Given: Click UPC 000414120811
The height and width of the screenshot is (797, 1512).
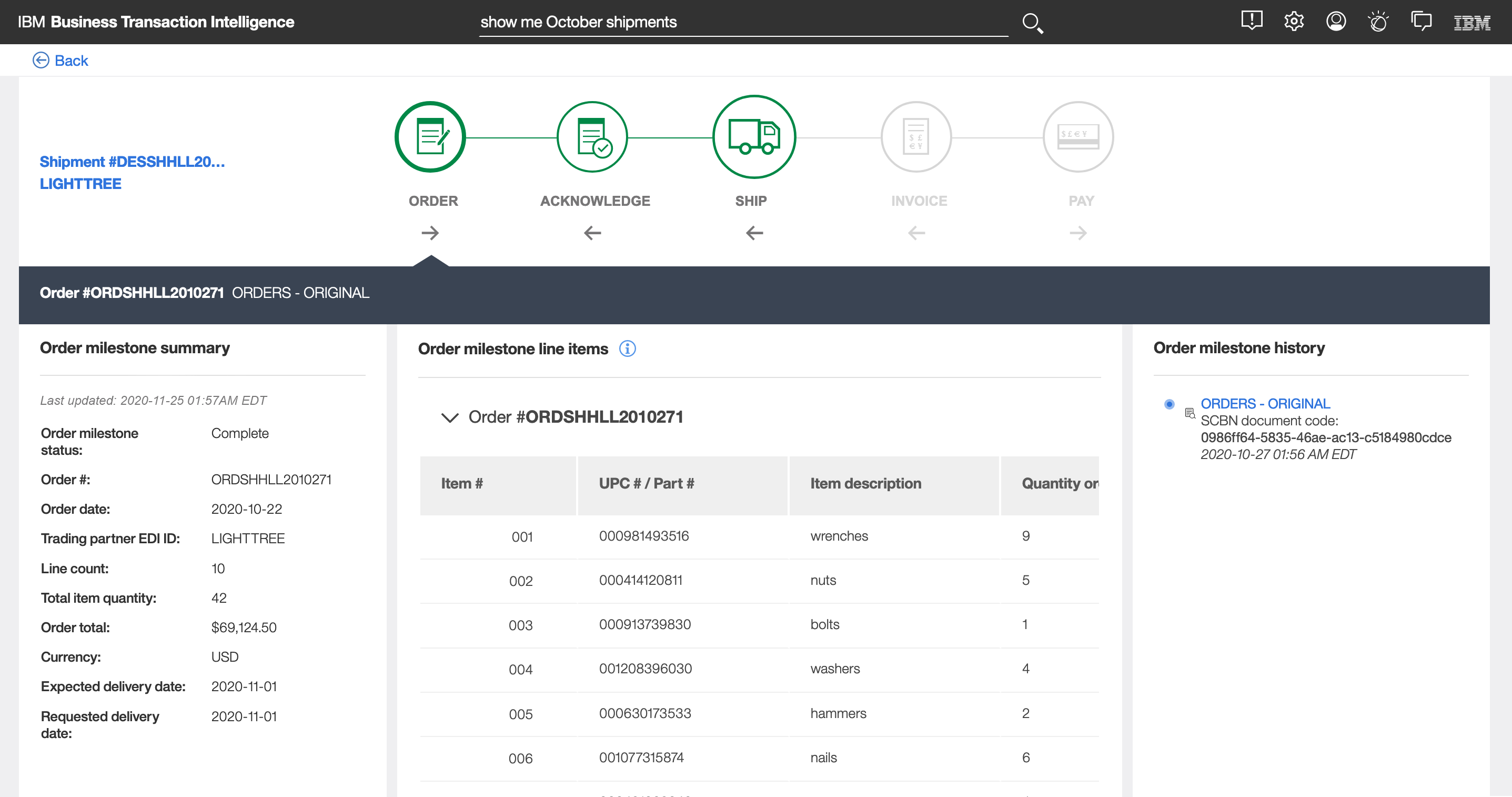Looking at the screenshot, I should point(640,580).
